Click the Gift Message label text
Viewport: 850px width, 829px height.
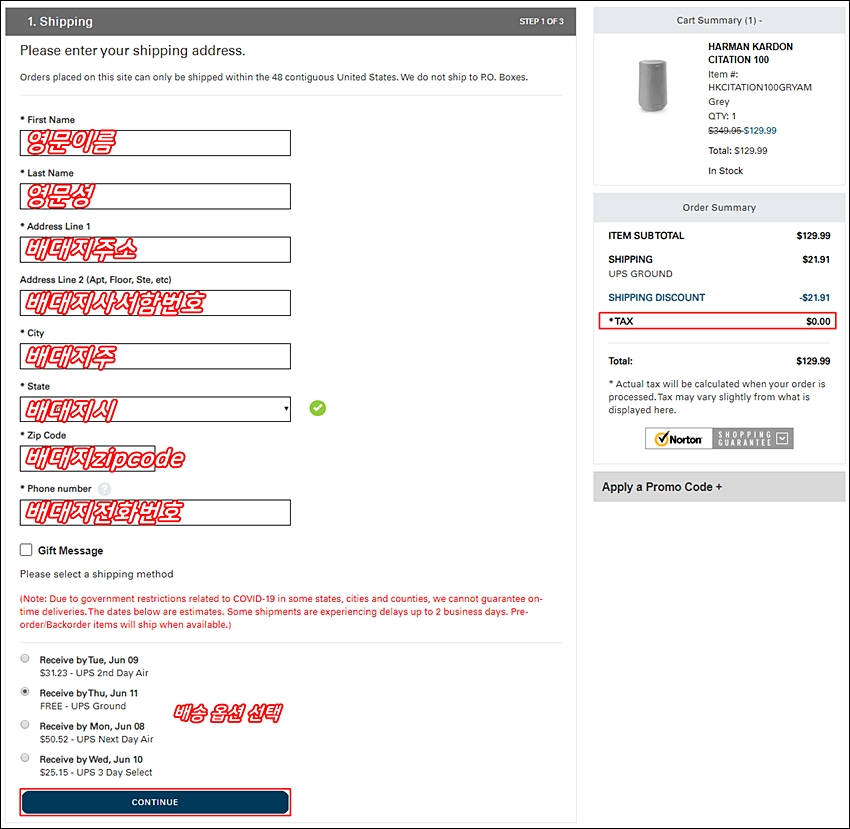(x=70, y=551)
